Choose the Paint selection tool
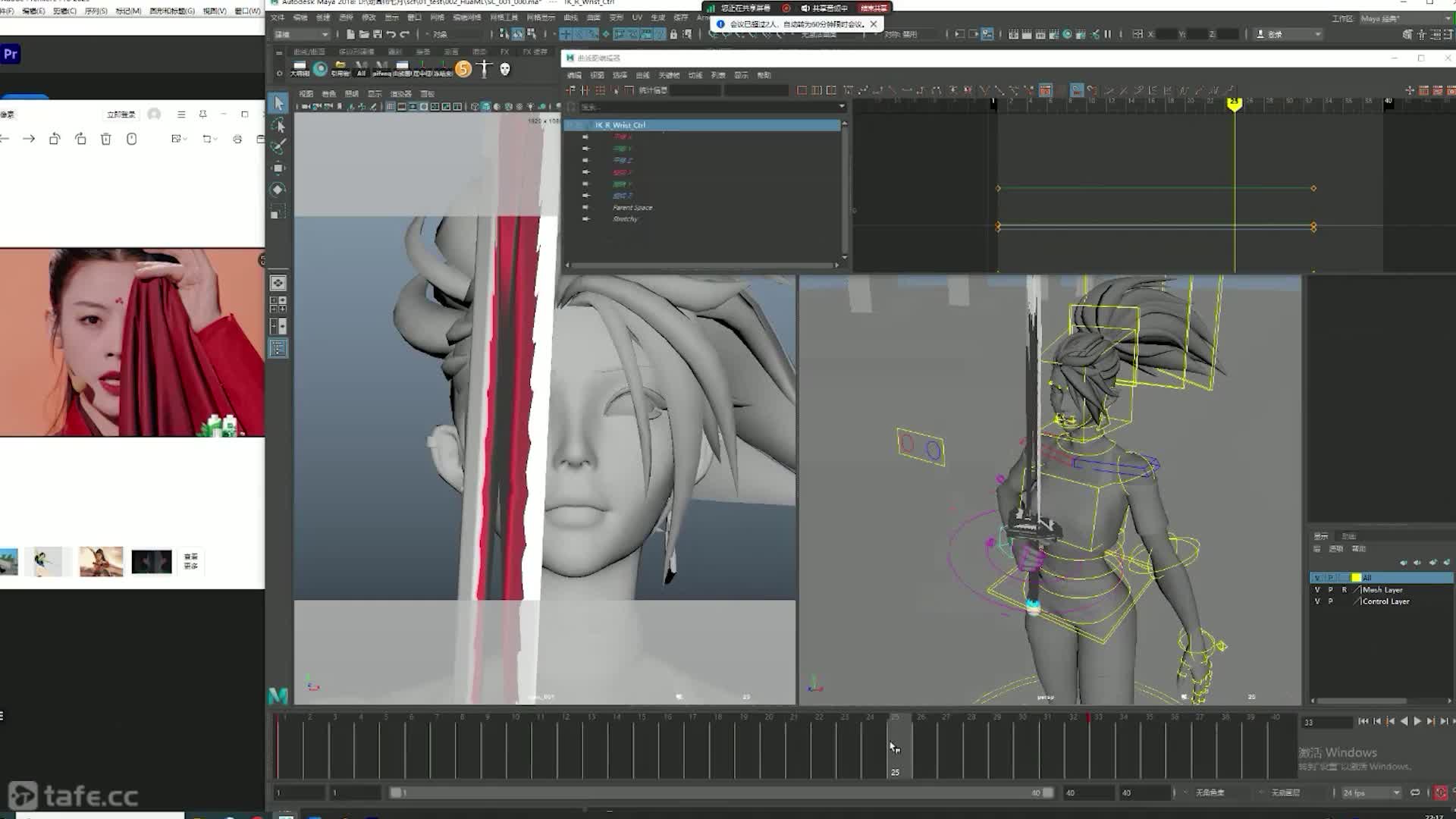1456x819 pixels. click(x=278, y=146)
